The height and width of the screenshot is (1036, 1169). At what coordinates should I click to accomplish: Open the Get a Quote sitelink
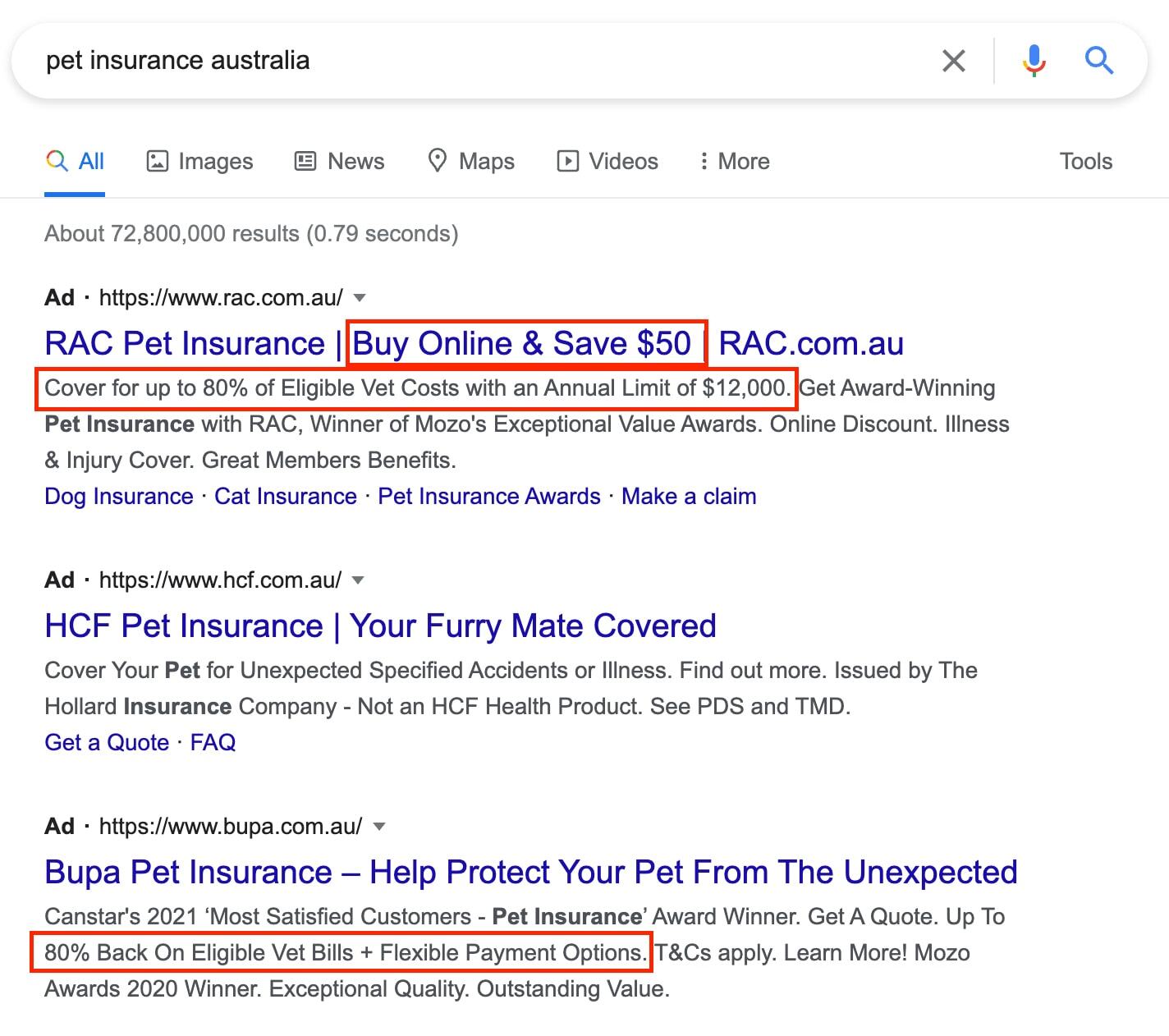coord(107,743)
